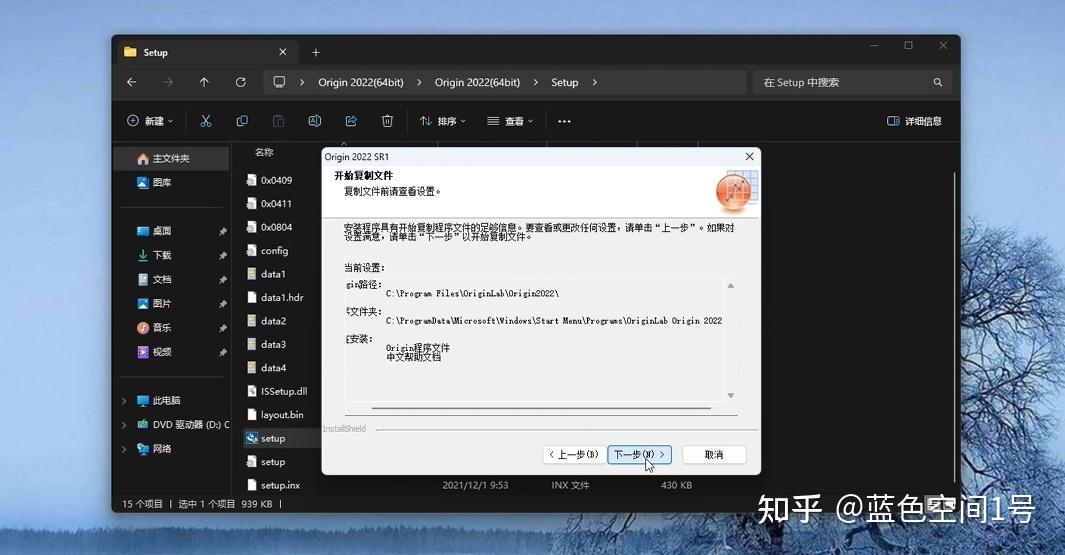Open 下载 in the sidebar
The image size is (1065, 555).
pyautogui.click(x=162, y=255)
